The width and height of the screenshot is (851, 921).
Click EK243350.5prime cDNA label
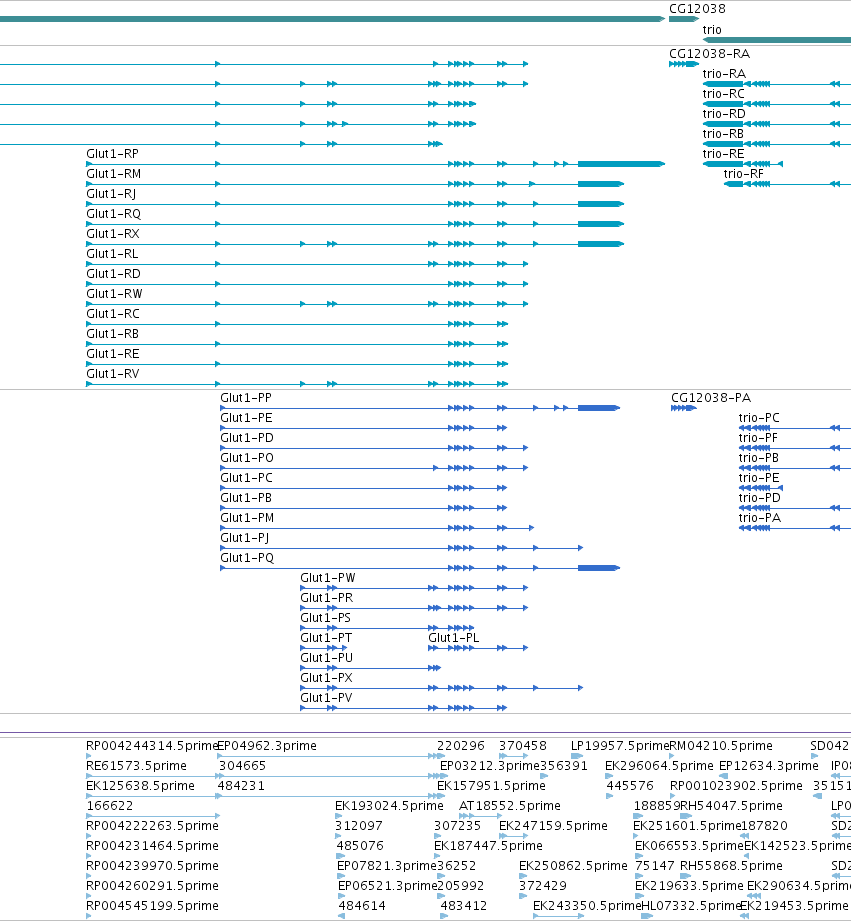pyautogui.click(x=587, y=905)
